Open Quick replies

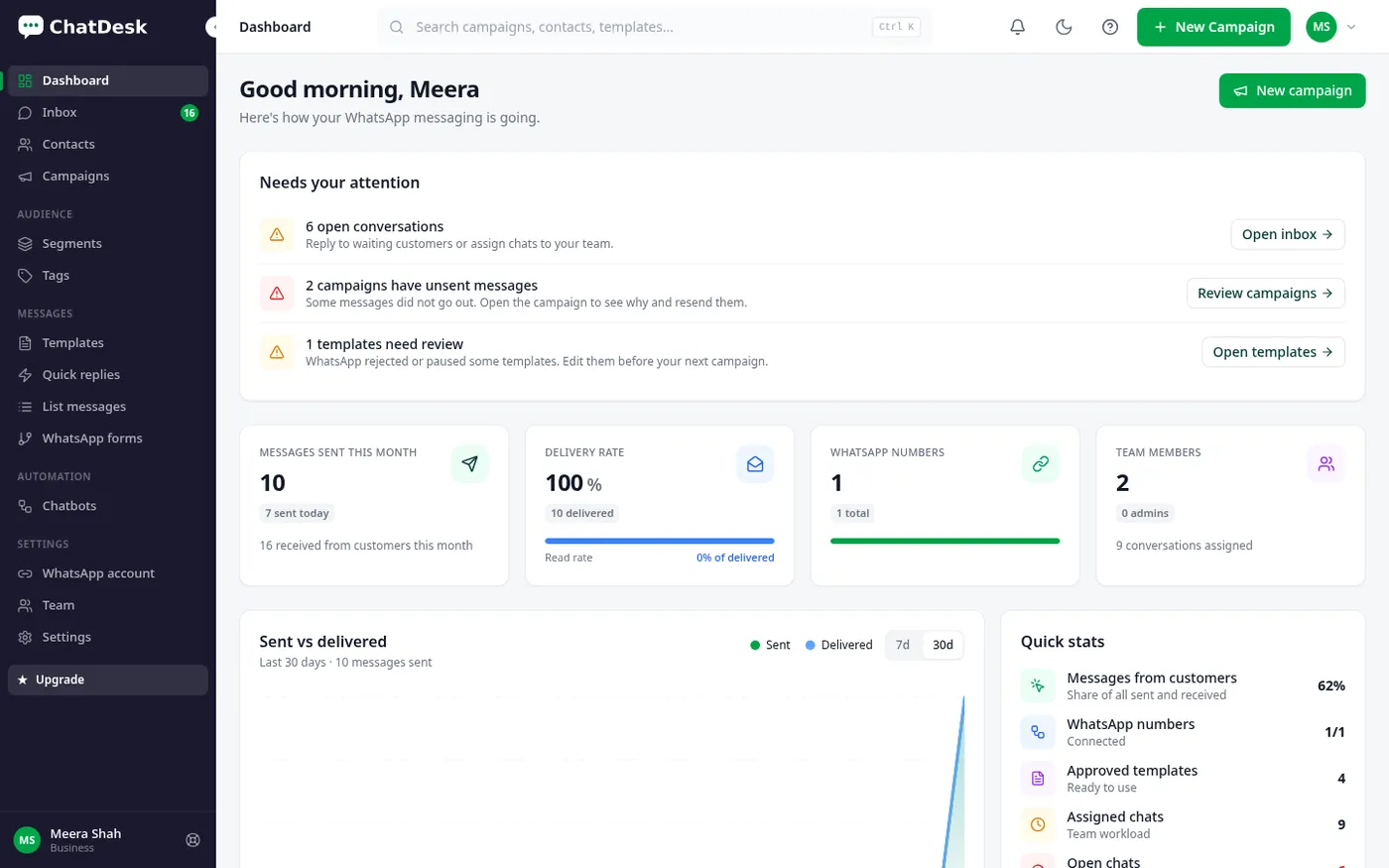point(108,374)
